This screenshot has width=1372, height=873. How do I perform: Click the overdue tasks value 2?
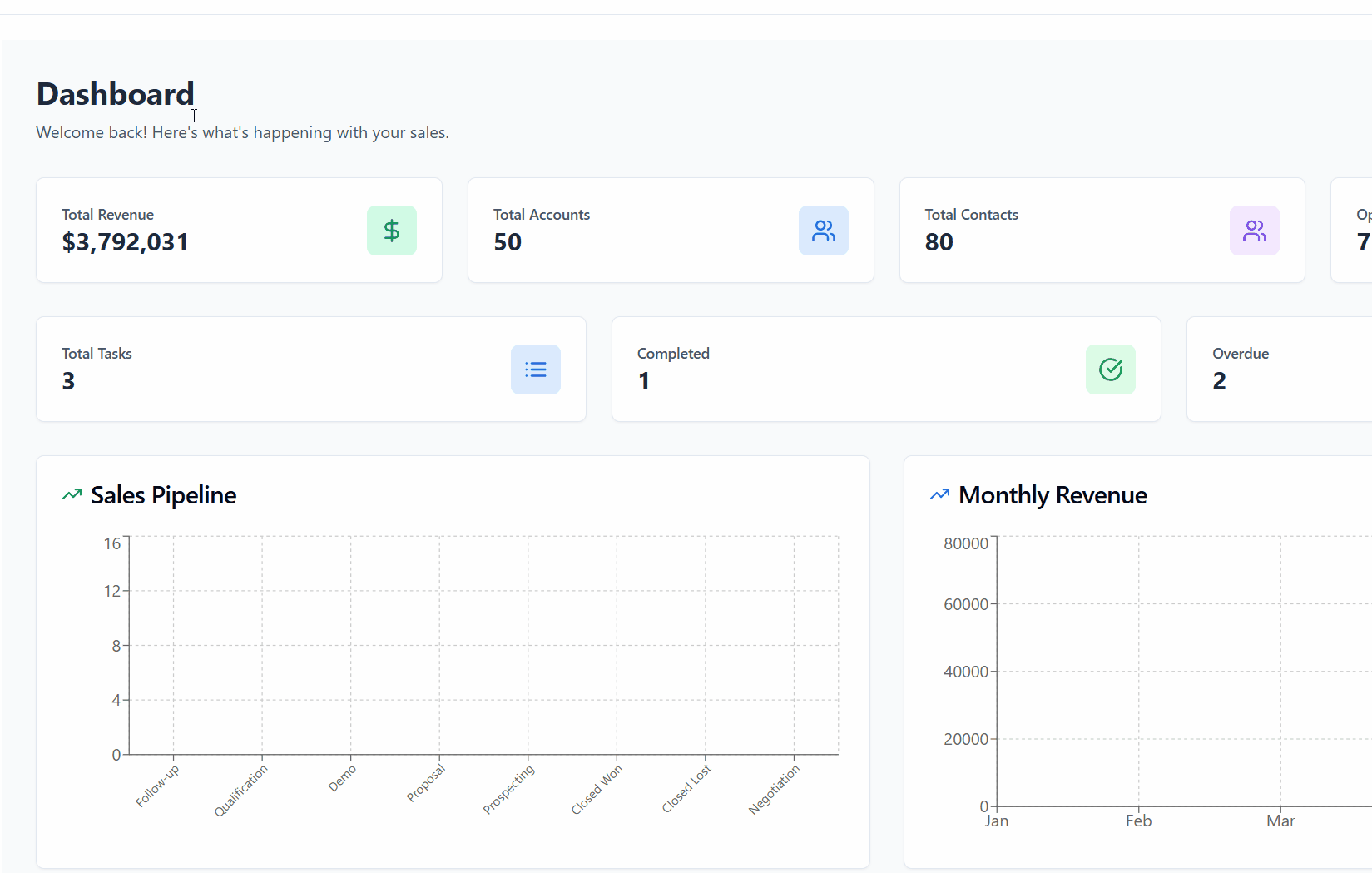pyautogui.click(x=1219, y=381)
